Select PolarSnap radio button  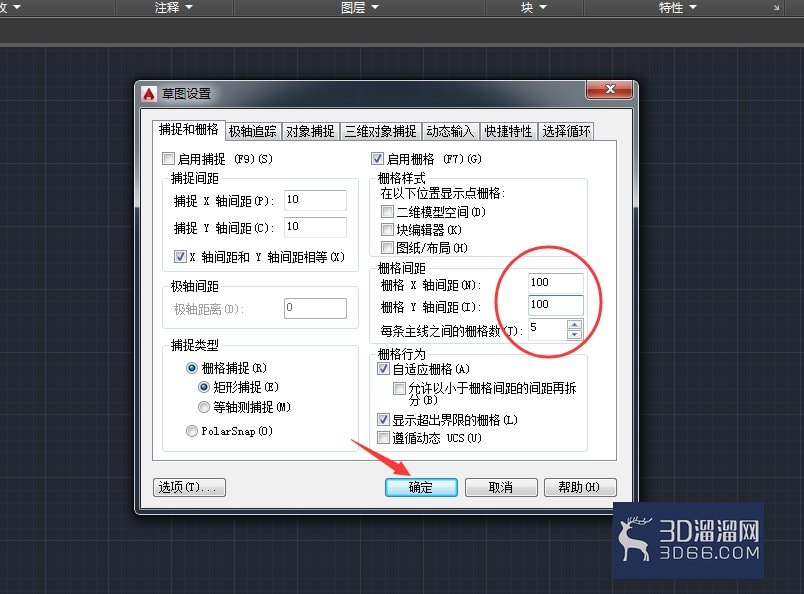192,431
